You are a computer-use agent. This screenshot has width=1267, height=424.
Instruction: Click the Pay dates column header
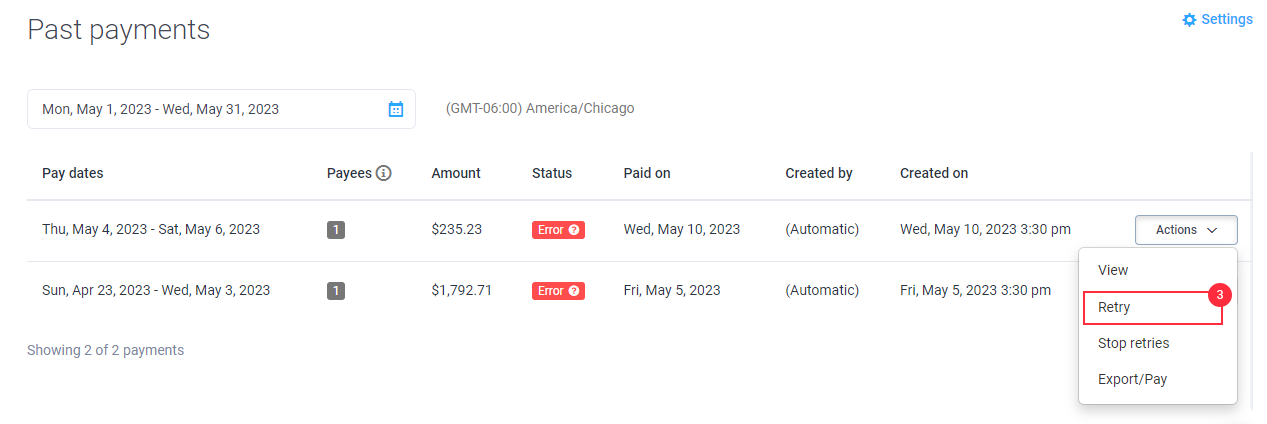click(x=73, y=173)
